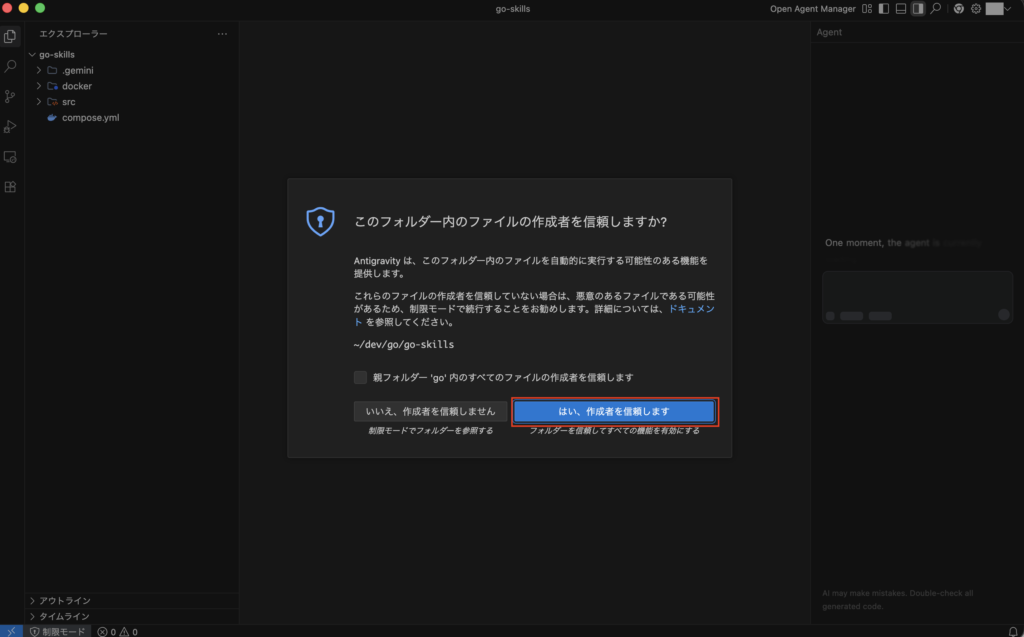Viewport: 1024px width, 637px height.
Task: Click the いいえ、作成者を信頼しません button
Action: coord(430,411)
